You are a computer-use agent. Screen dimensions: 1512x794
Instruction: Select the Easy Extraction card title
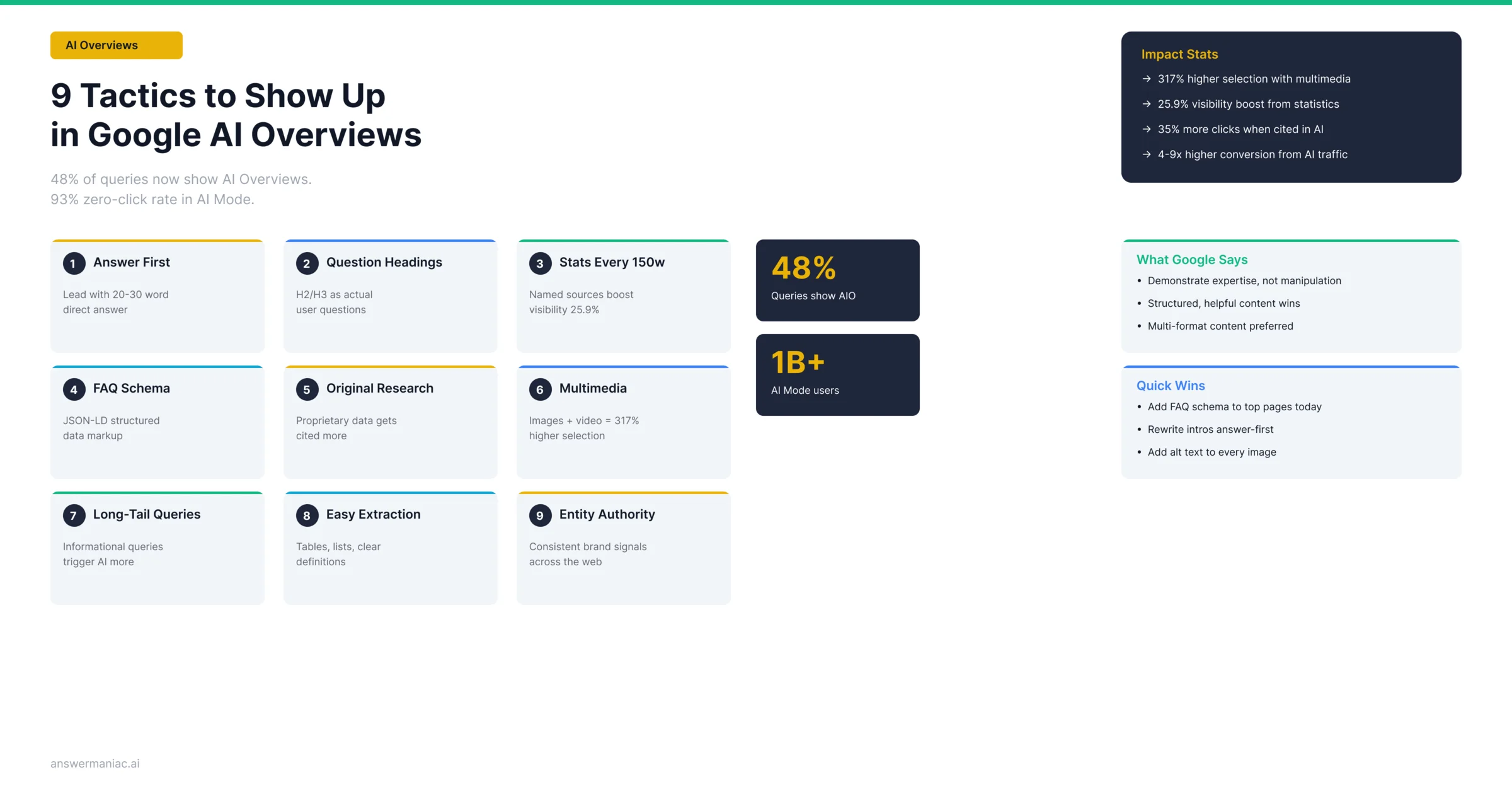[374, 514]
